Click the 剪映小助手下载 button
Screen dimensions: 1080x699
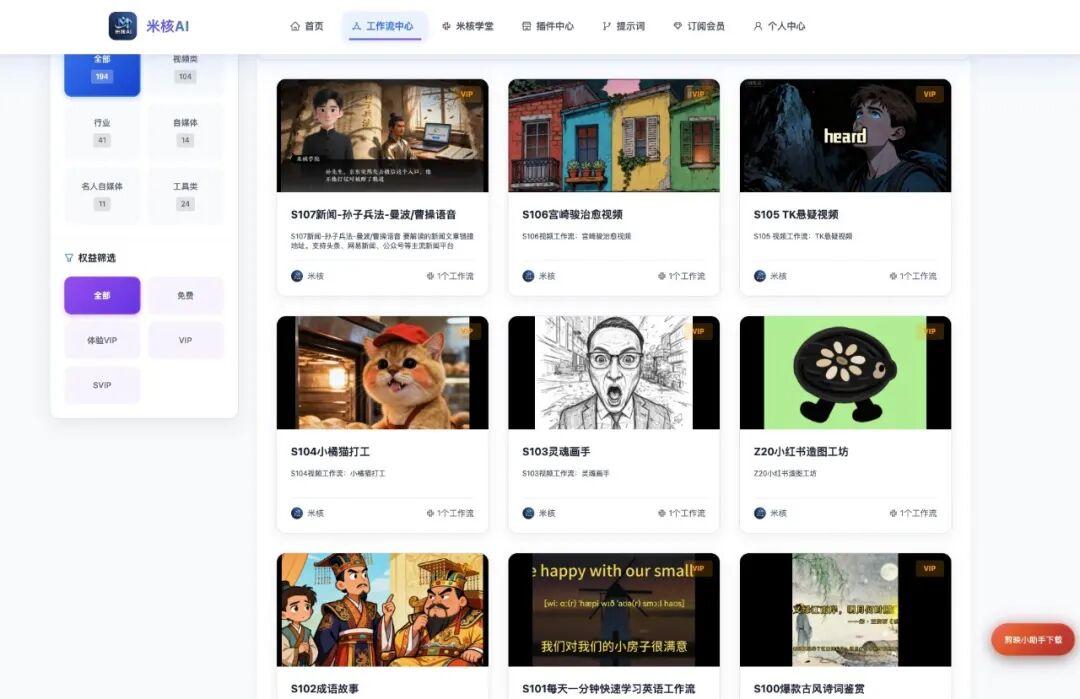pyautogui.click(x=1032, y=639)
